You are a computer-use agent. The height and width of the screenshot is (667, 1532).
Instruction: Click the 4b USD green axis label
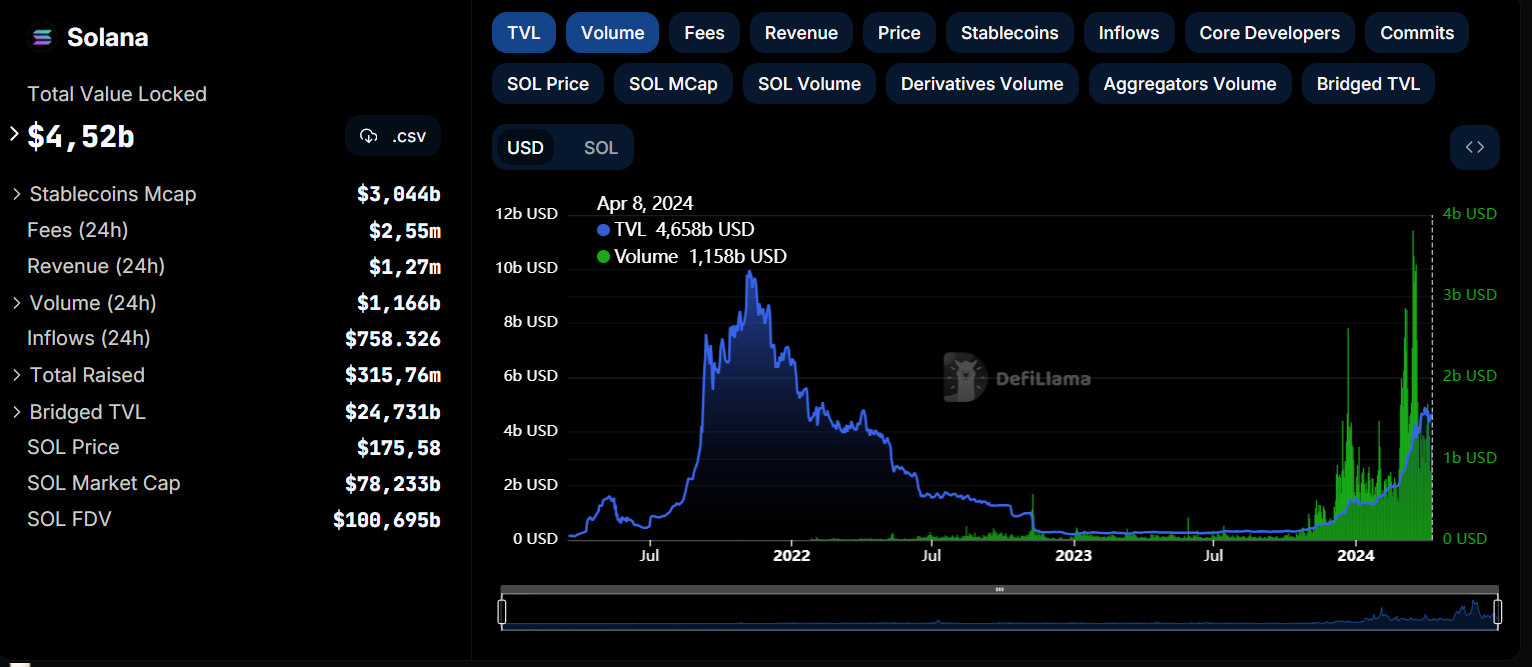[x=1469, y=214]
